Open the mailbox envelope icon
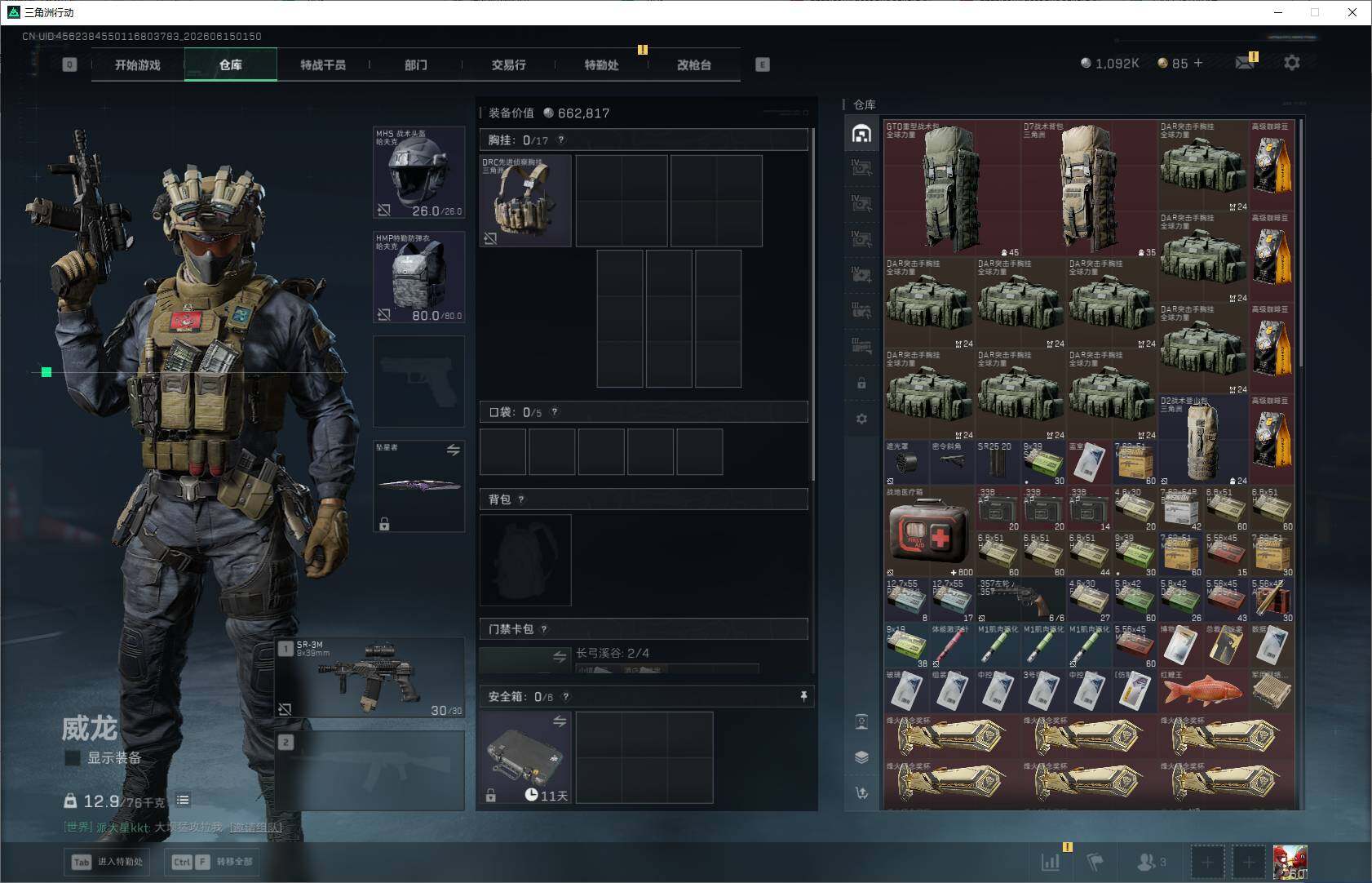1372x883 pixels. [x=1245, y=62]
